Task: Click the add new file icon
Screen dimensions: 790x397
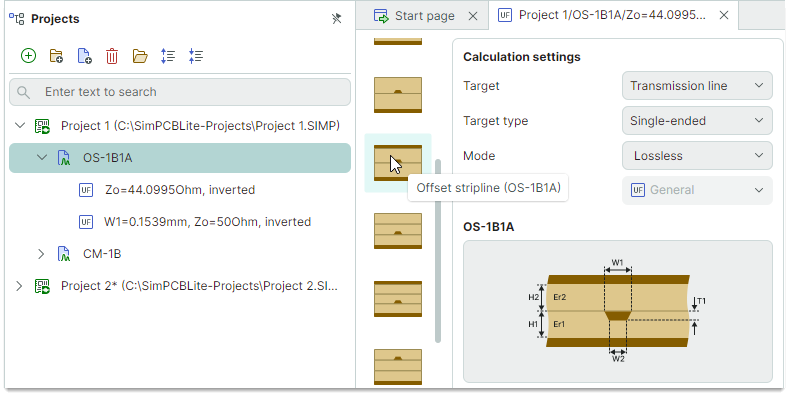Action: click(x=84, y=55)
